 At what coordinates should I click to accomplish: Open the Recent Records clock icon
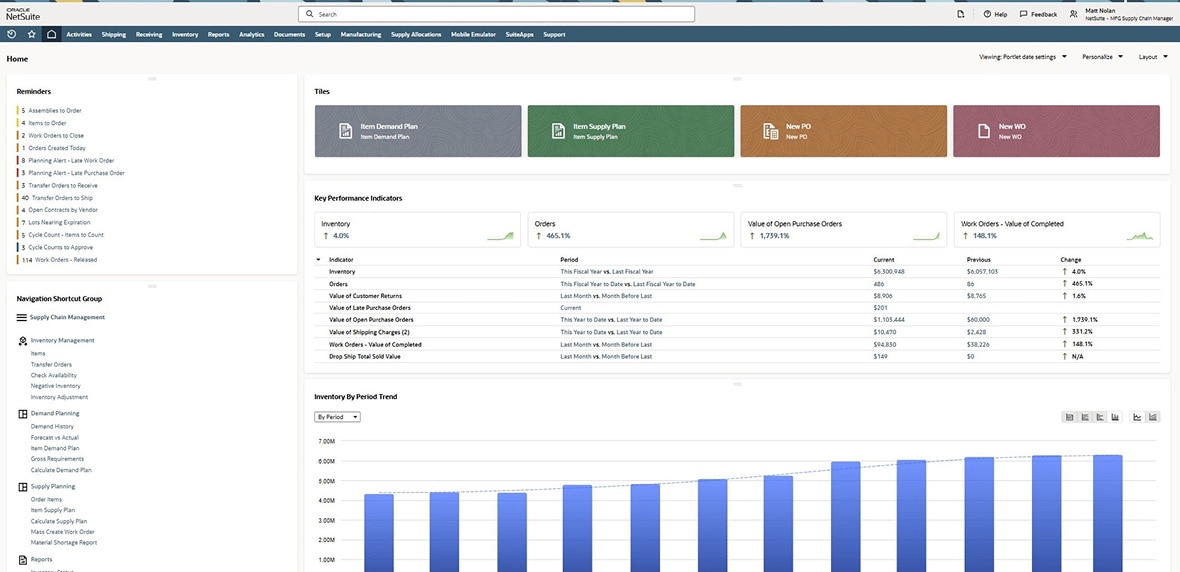[11, 34]
